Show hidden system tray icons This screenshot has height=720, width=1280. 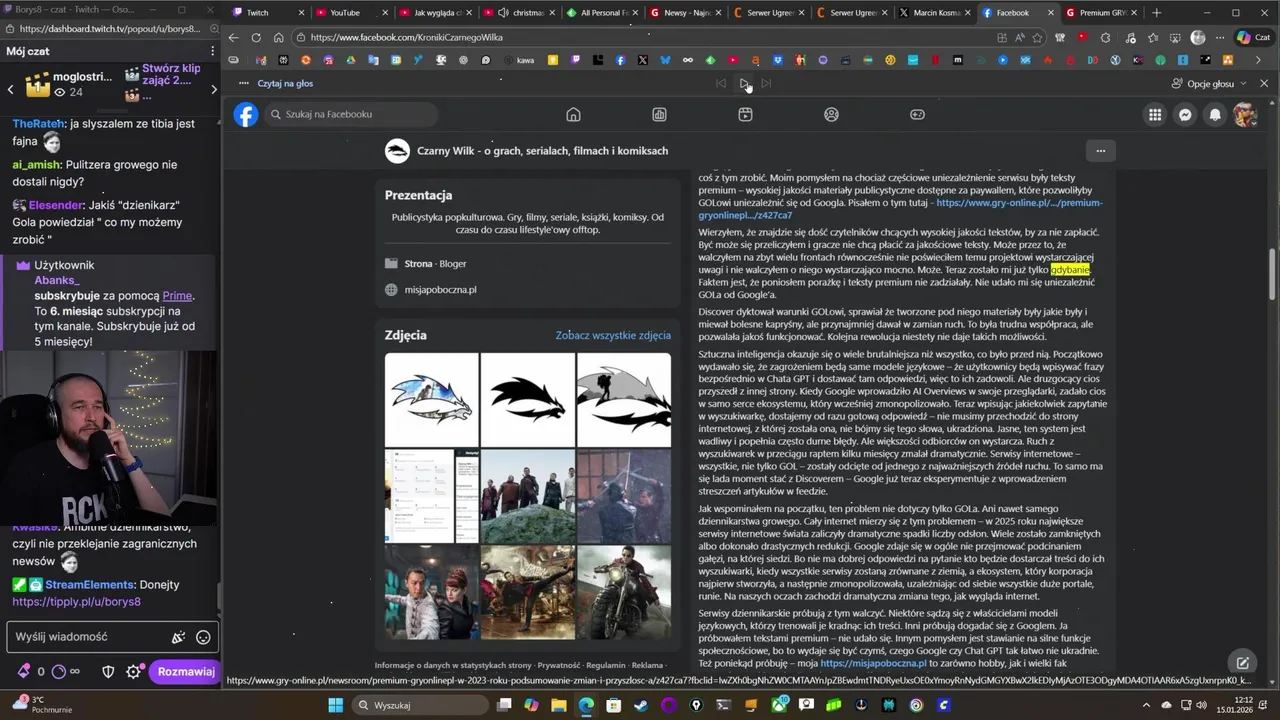[x=1145, y=705]
